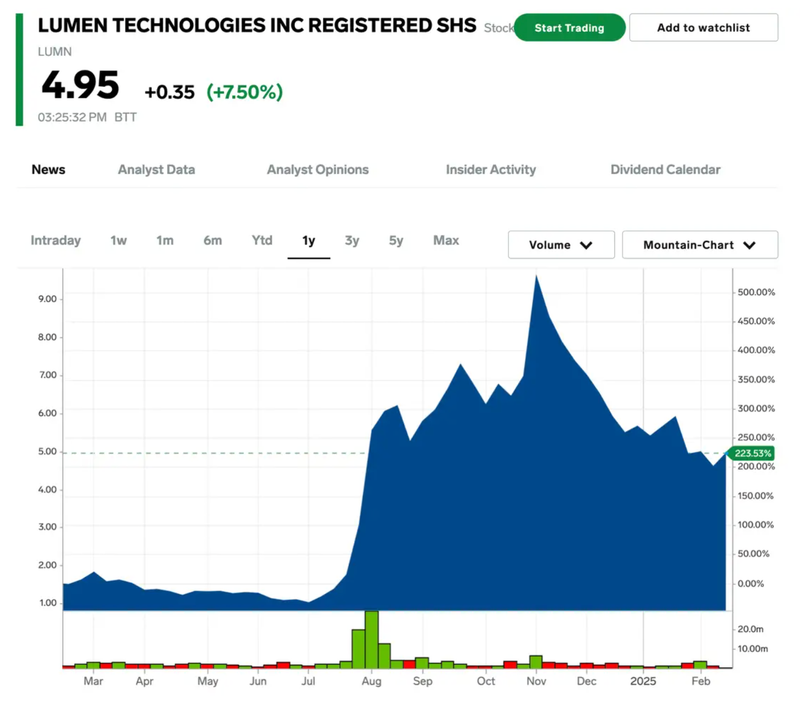The width and height of the screenshot is (800, 701).
Task: Add LUMN to watchlist
Action: click(703, 28)
